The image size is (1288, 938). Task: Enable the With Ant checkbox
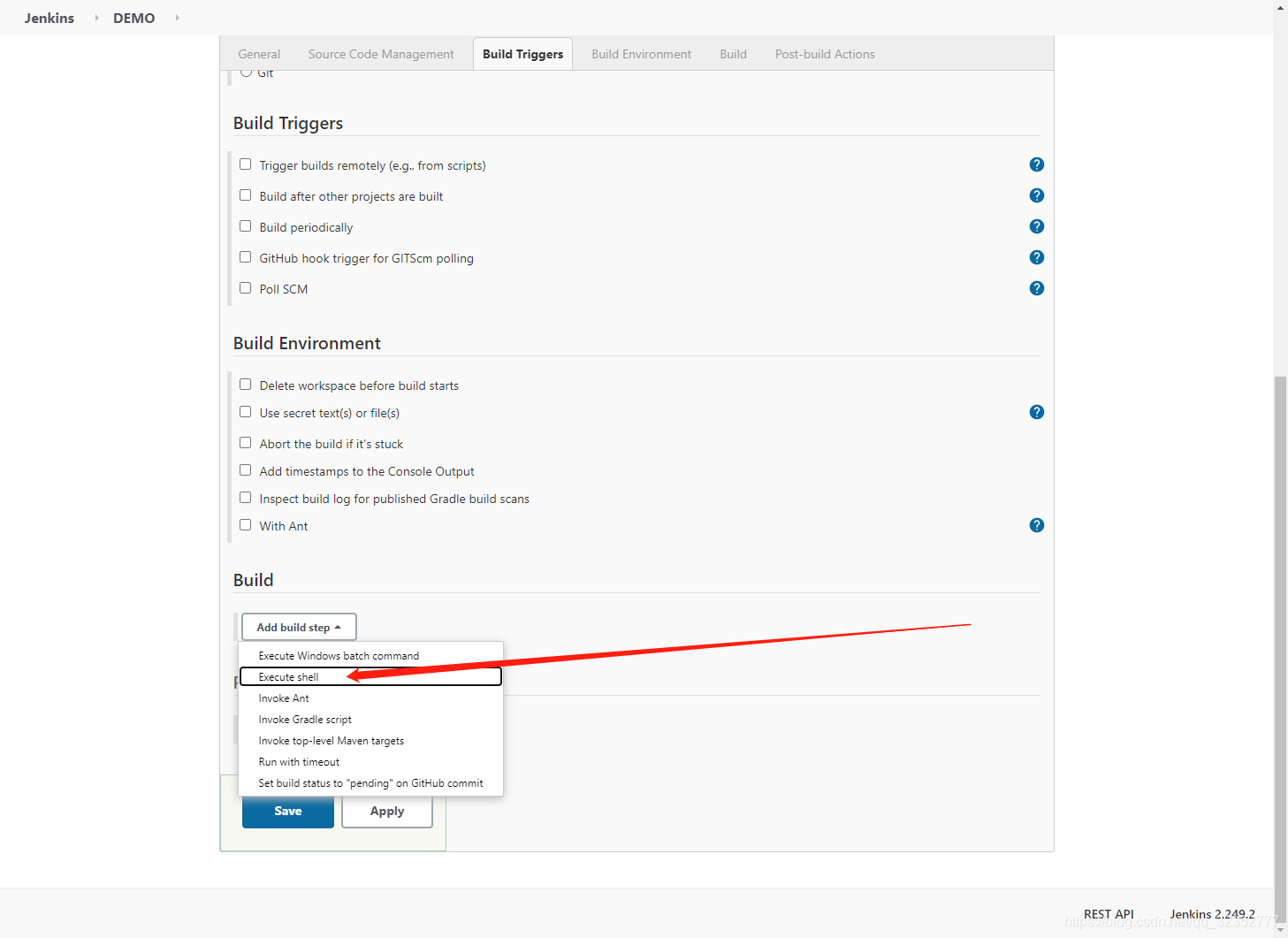point(246,525)
